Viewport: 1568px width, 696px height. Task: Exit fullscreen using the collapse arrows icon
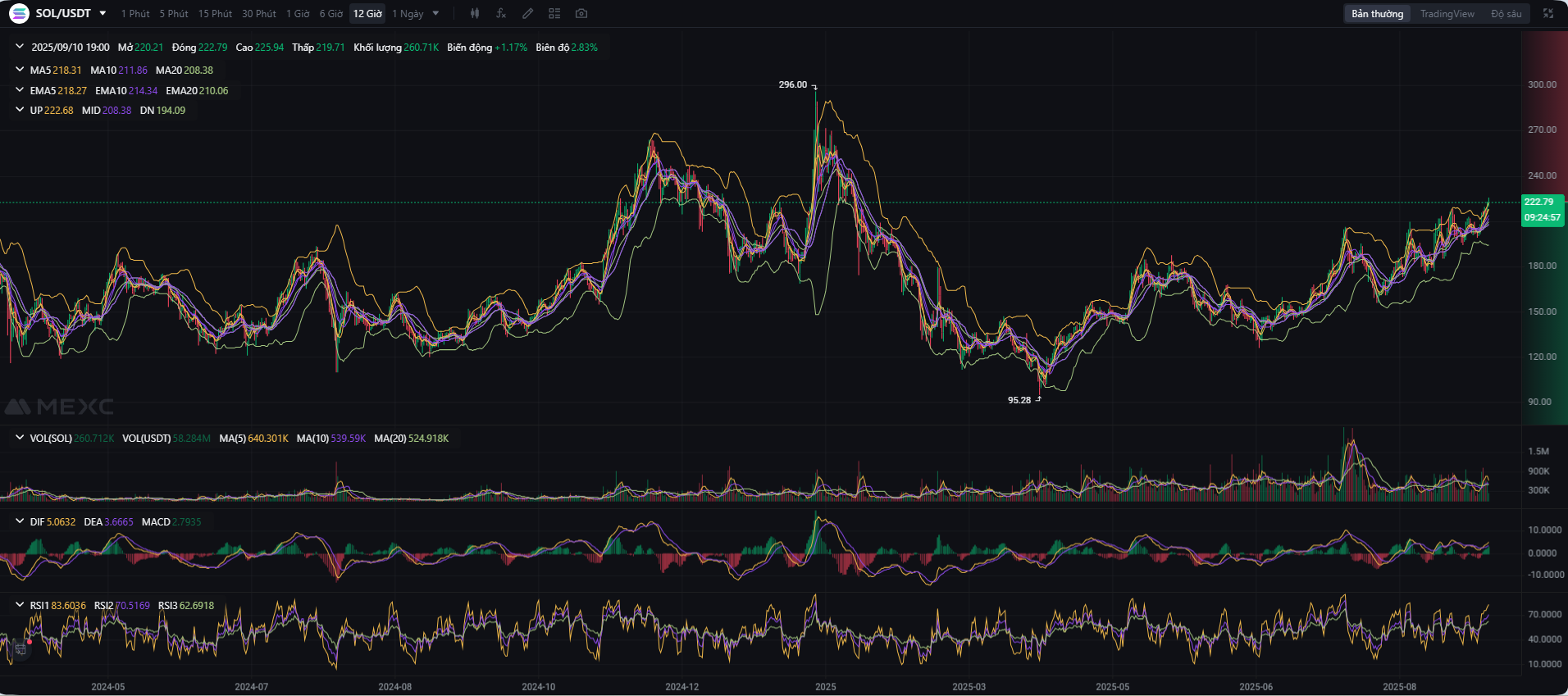pyautogui.click(x=1548, y=13)
